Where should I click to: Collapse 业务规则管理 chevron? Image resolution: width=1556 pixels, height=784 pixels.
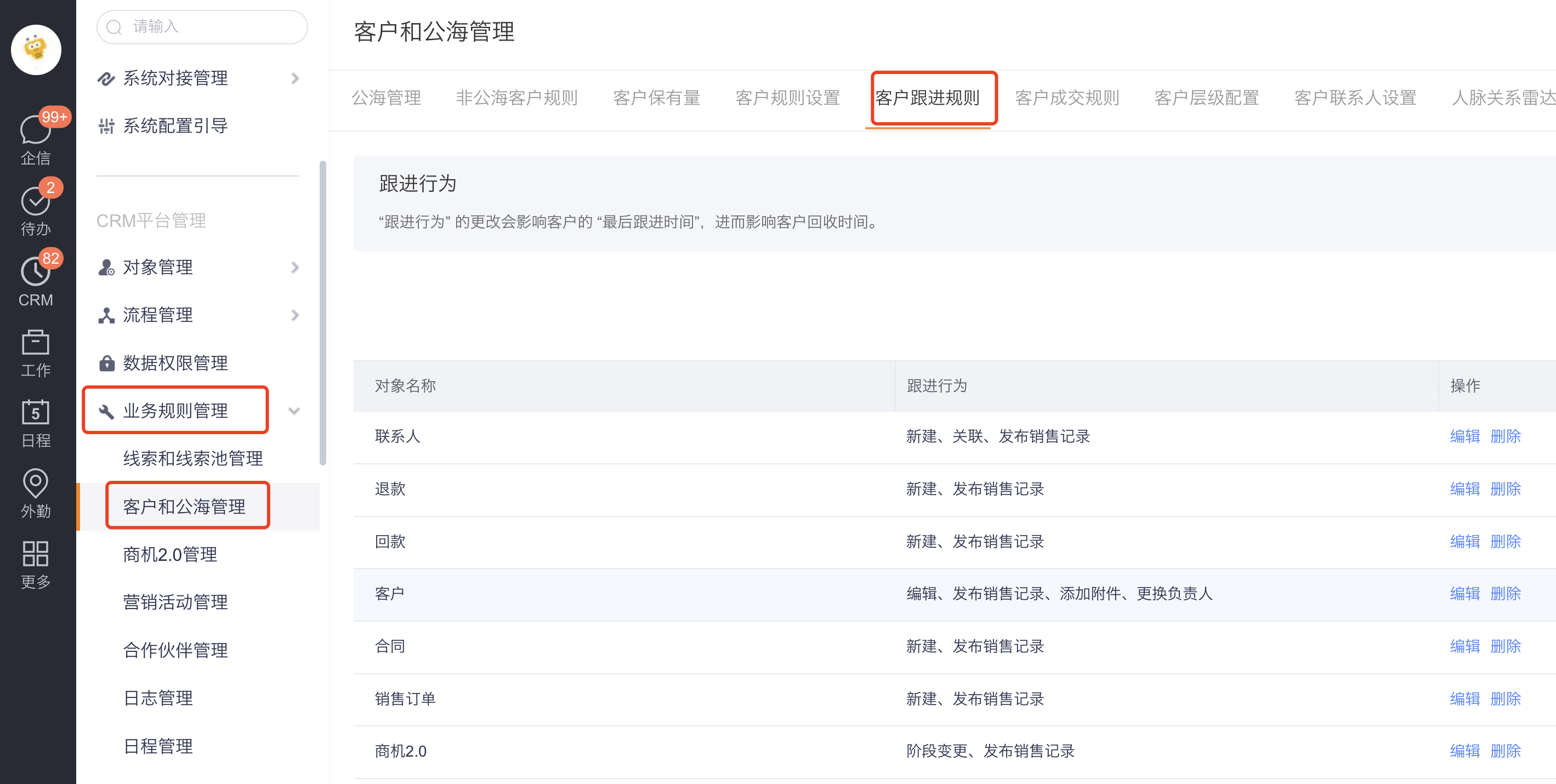pos(294,411)
